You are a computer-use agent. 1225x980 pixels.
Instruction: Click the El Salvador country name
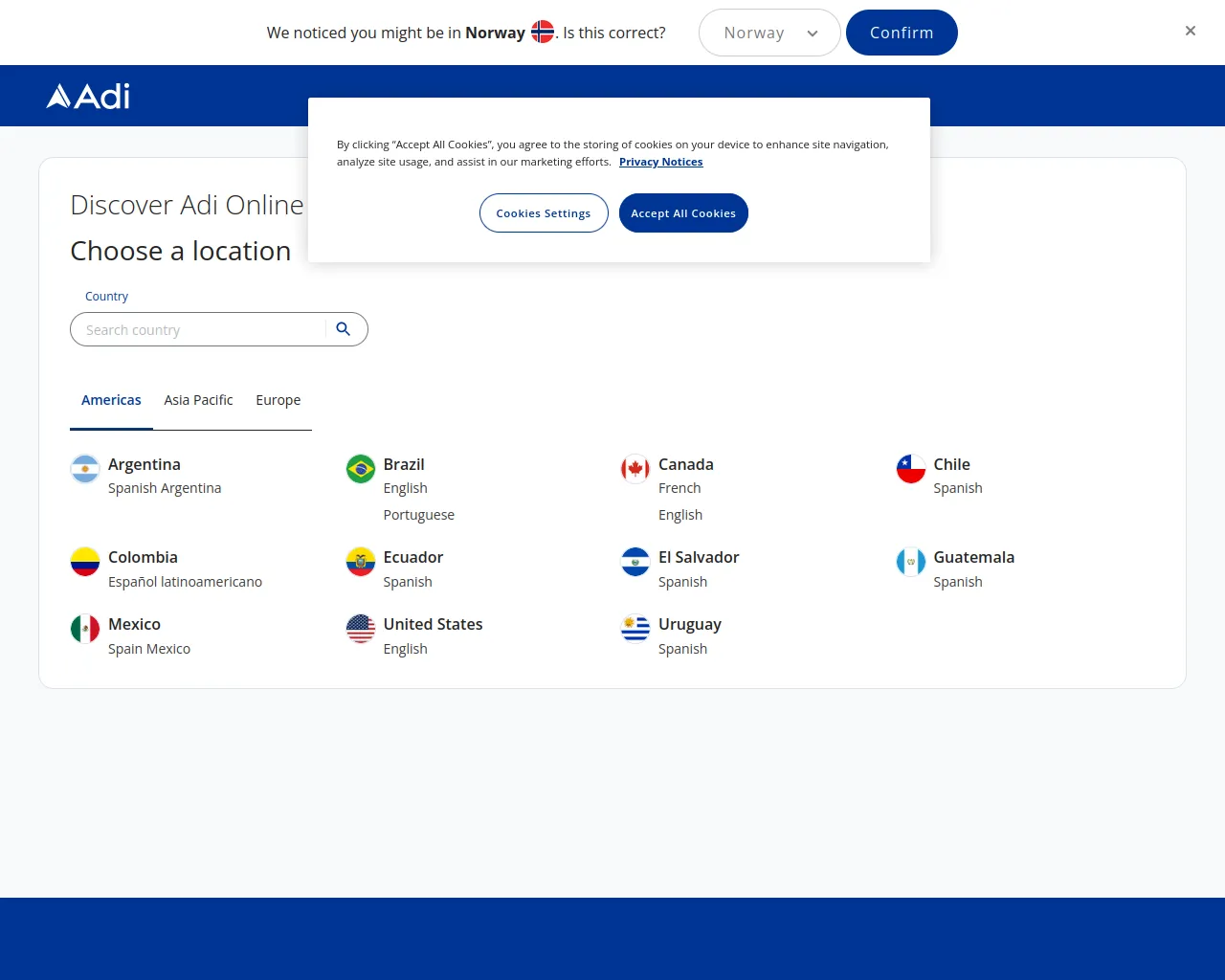(x=699, y=557)
